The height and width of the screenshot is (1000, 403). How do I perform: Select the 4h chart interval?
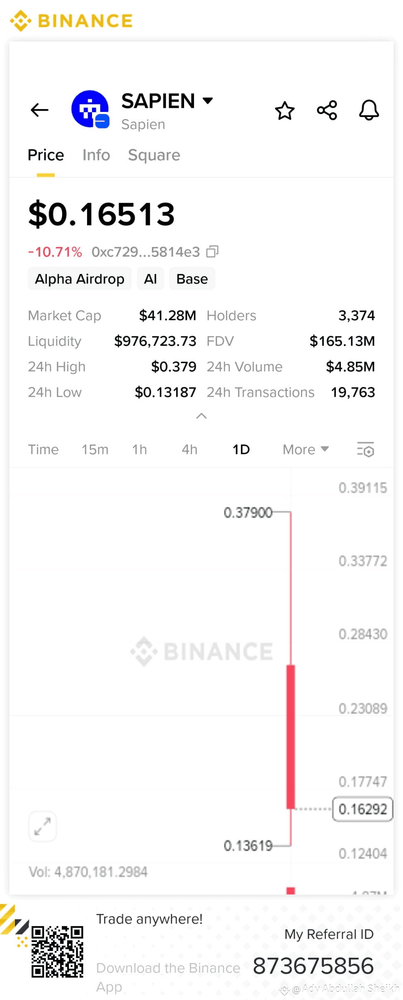click(189, 450)
